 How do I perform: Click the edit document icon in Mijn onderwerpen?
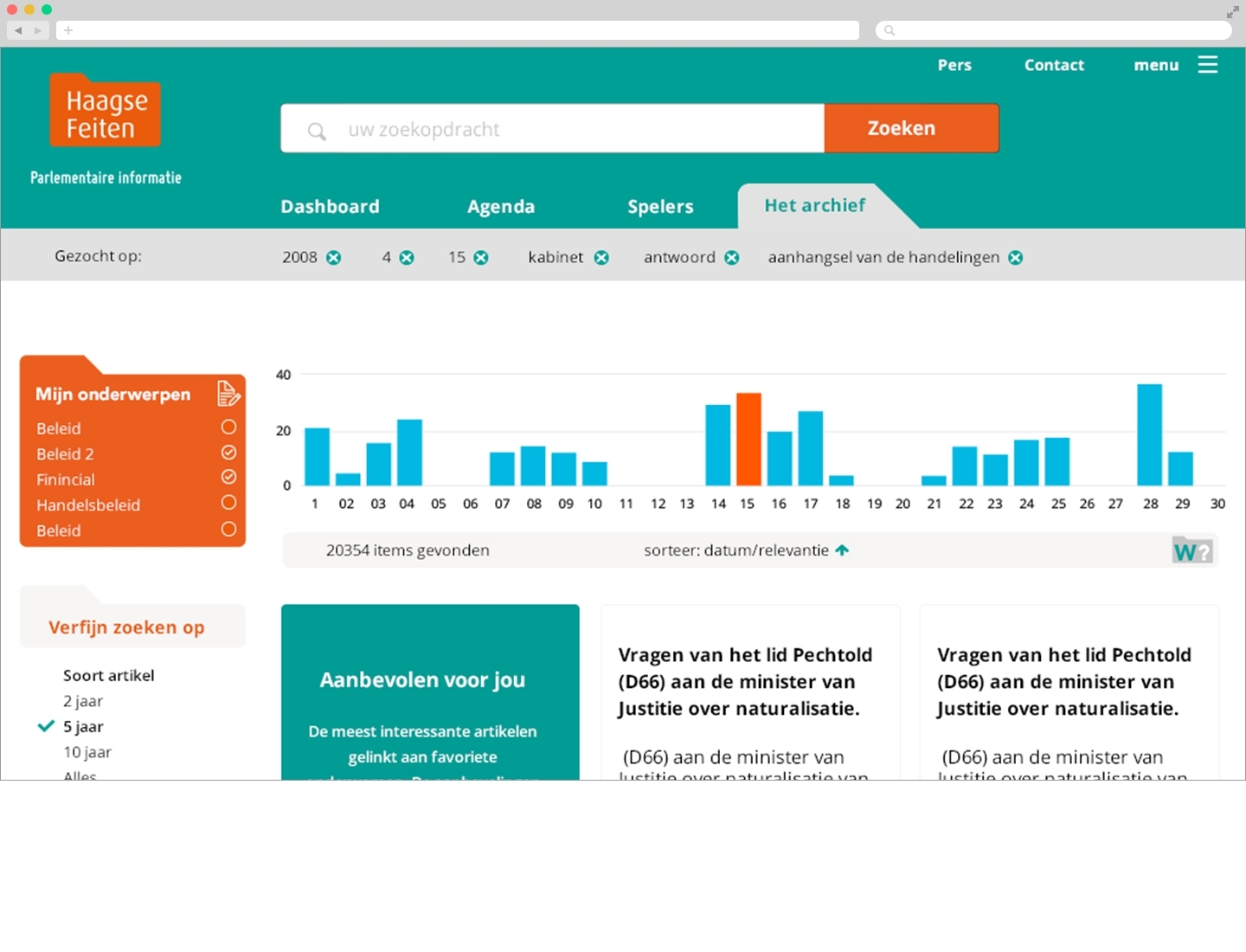pyautogui.click(x=228, y=394)
